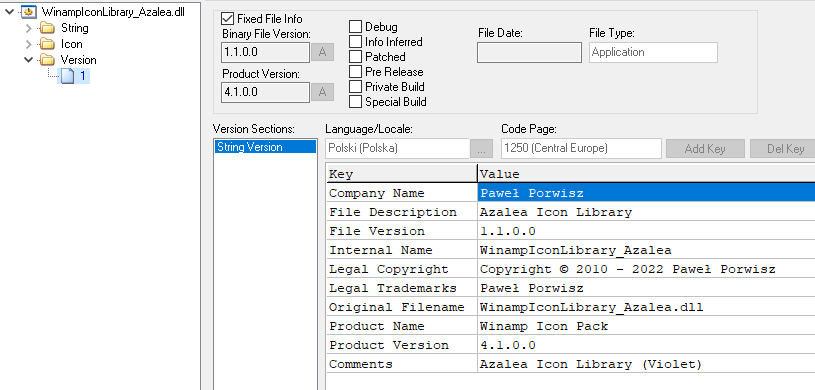Click the Copyright © 2010 - 2022 value
This screenshot has height=390, width=815.
tap(646, 269)
